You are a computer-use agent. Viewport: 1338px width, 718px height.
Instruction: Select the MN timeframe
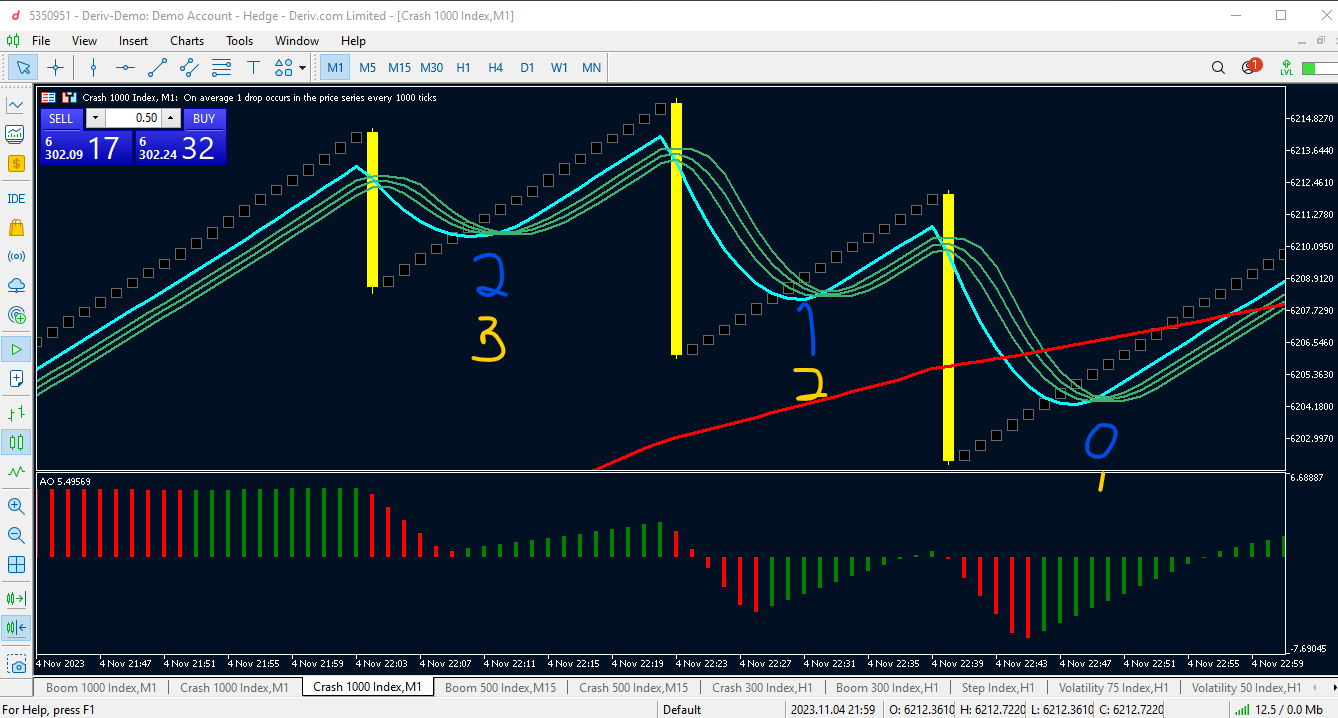click(x=591, y=68)
